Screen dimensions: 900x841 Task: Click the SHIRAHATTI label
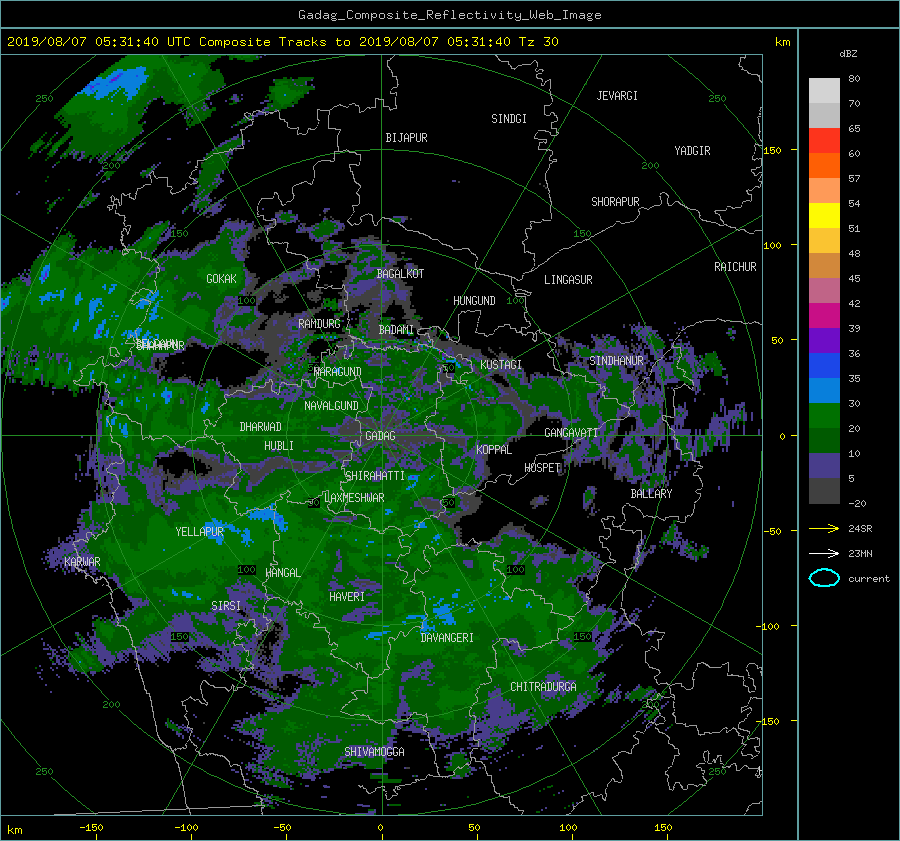click(375, 476)
